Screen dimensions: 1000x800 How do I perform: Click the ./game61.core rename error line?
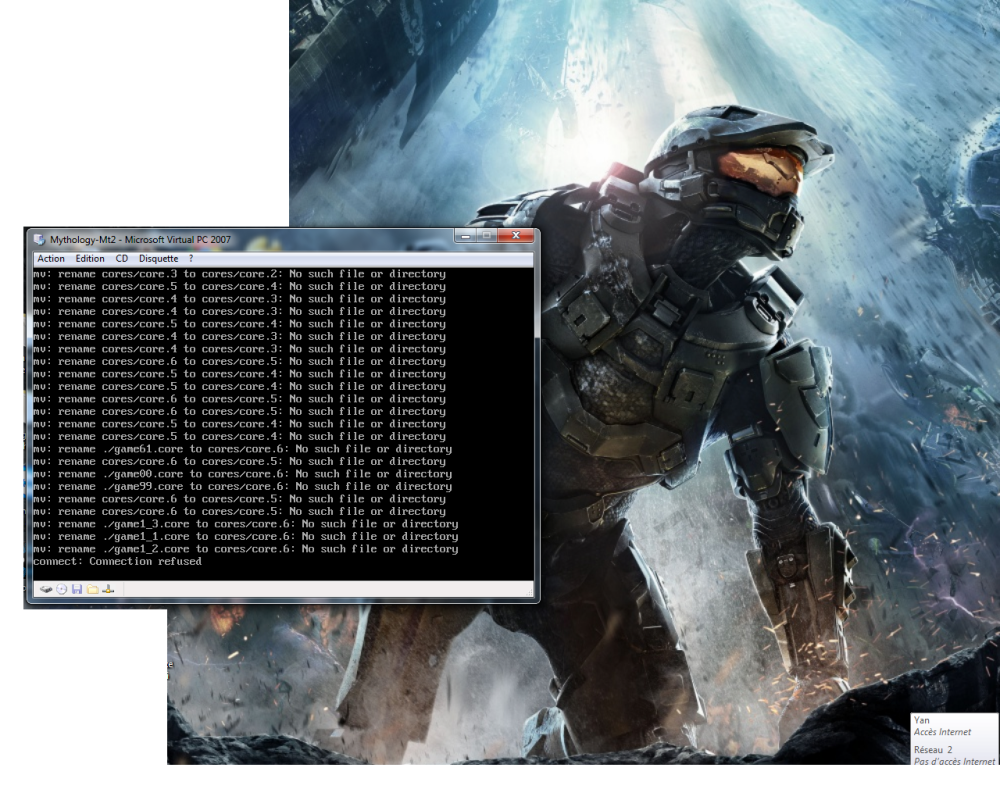(242, 449)
